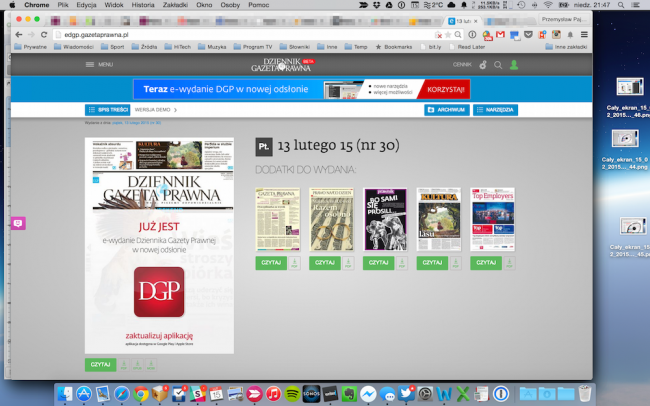
Task: Open the Pocket extension icon
Action: (x=528, y=35)
